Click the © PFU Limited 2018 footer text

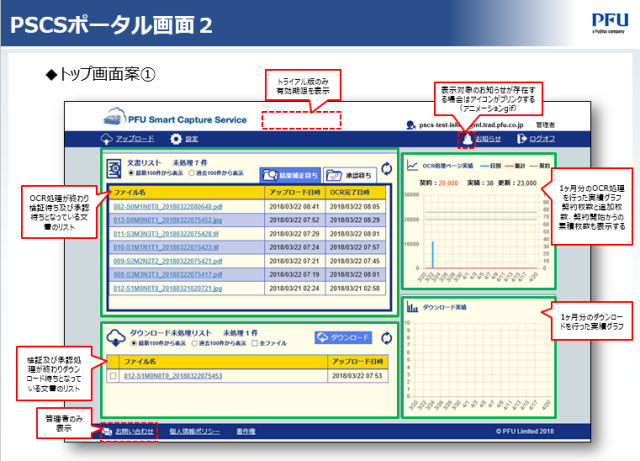(525, 432)
